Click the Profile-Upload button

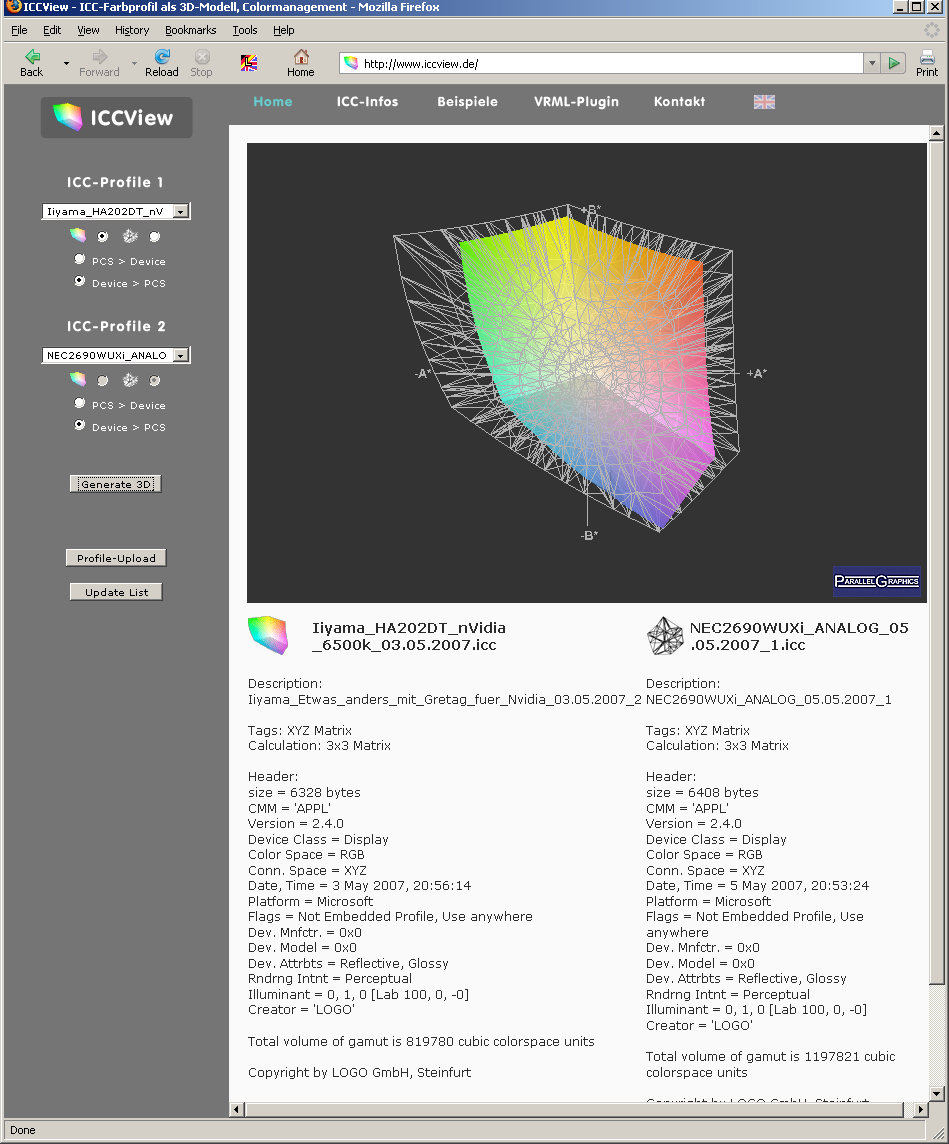pos(116,558)
